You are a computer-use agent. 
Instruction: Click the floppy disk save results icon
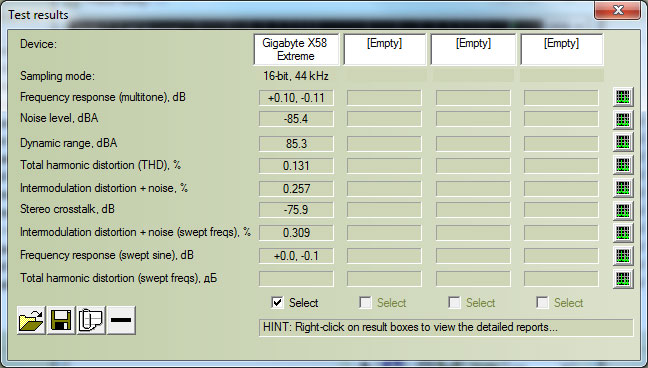(x=61, y=320)
